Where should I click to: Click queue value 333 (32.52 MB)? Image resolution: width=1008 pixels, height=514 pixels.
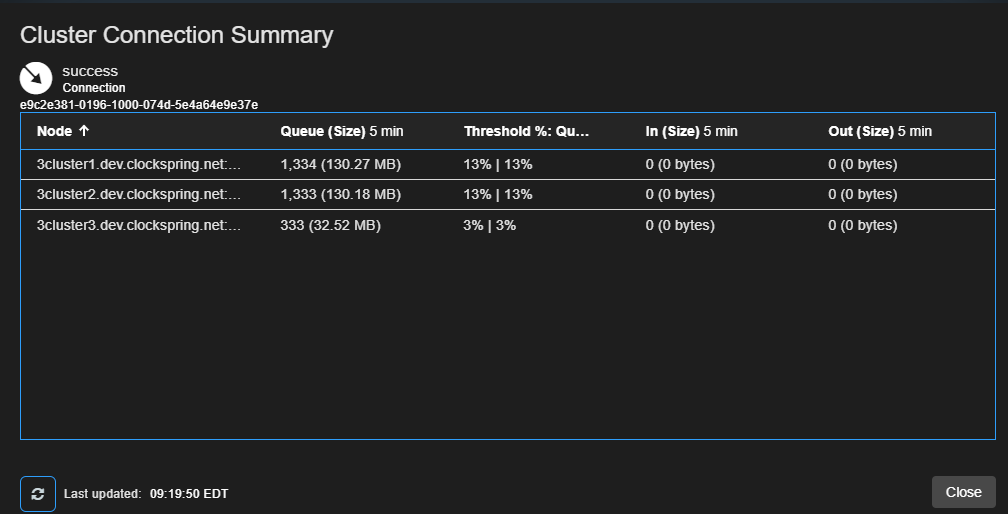tap(330, 226)
